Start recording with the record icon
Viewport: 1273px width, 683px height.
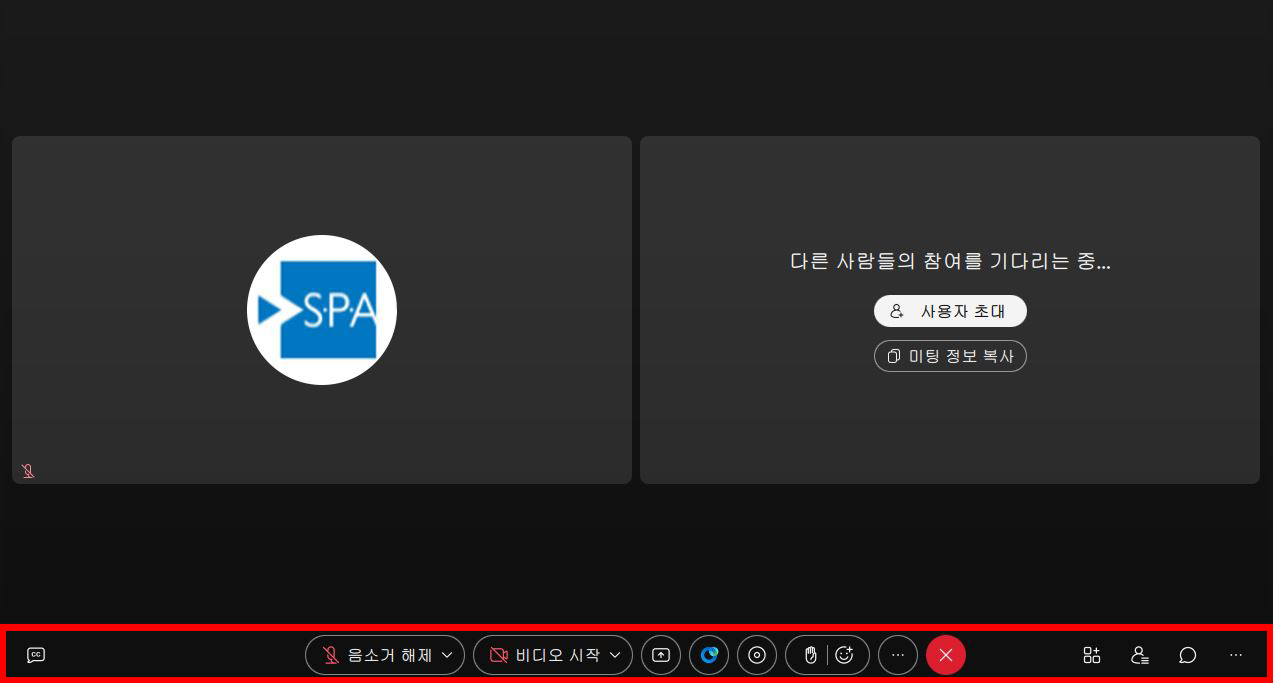click(757, 655)
